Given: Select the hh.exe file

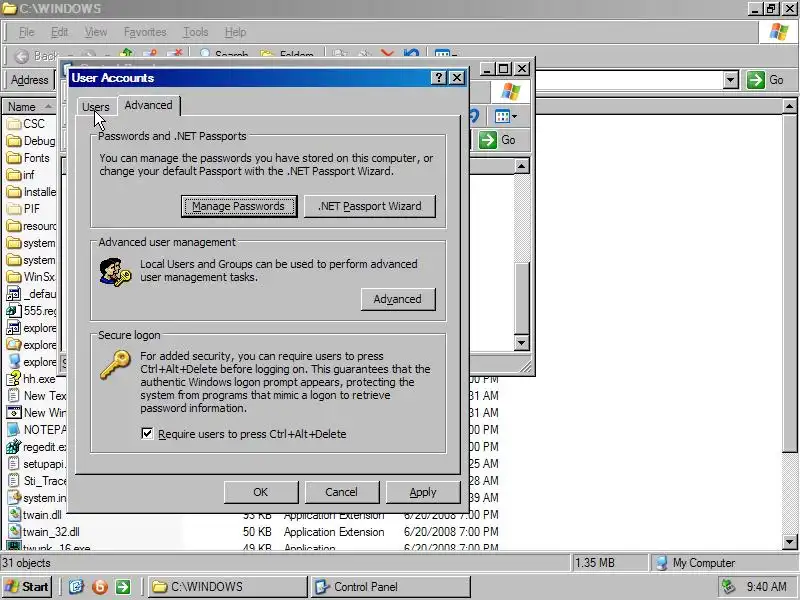Looking at the screenshot, I should (x=31, y=379).
